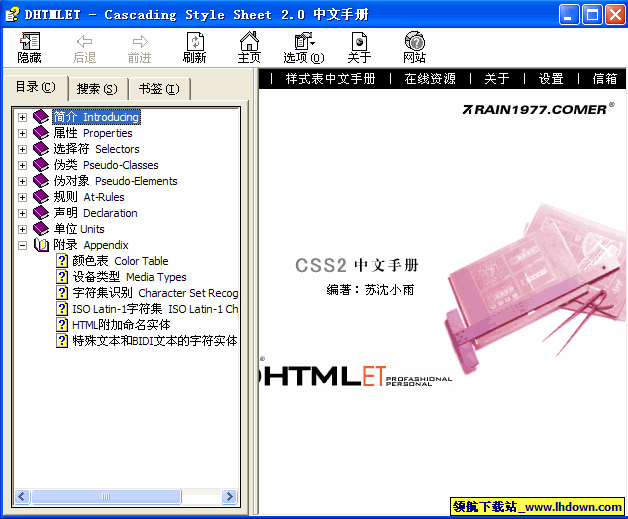Screen dimensions: 628x519
Task: Click the topic icon beside 颜色表 Color Table
Action: pos(62,261)
